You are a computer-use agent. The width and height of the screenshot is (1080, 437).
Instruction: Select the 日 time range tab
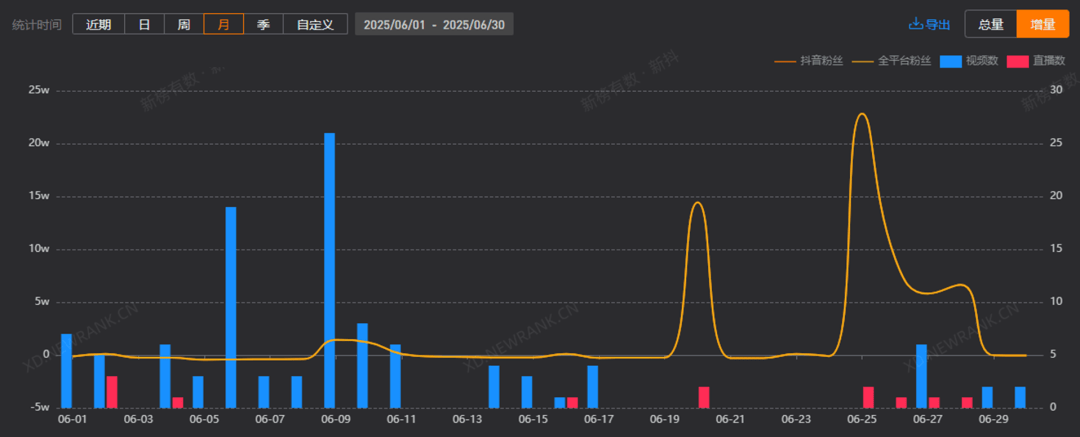(145, 24)
